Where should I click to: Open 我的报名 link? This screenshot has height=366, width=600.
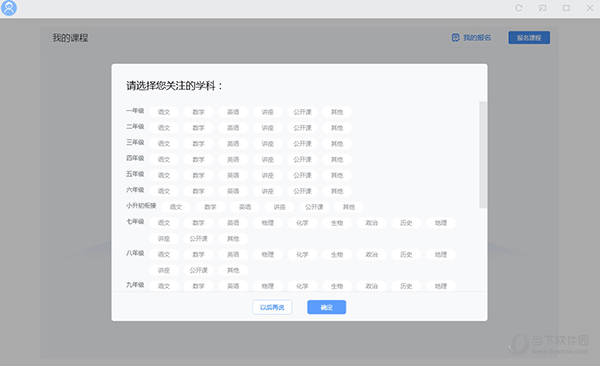477,38
